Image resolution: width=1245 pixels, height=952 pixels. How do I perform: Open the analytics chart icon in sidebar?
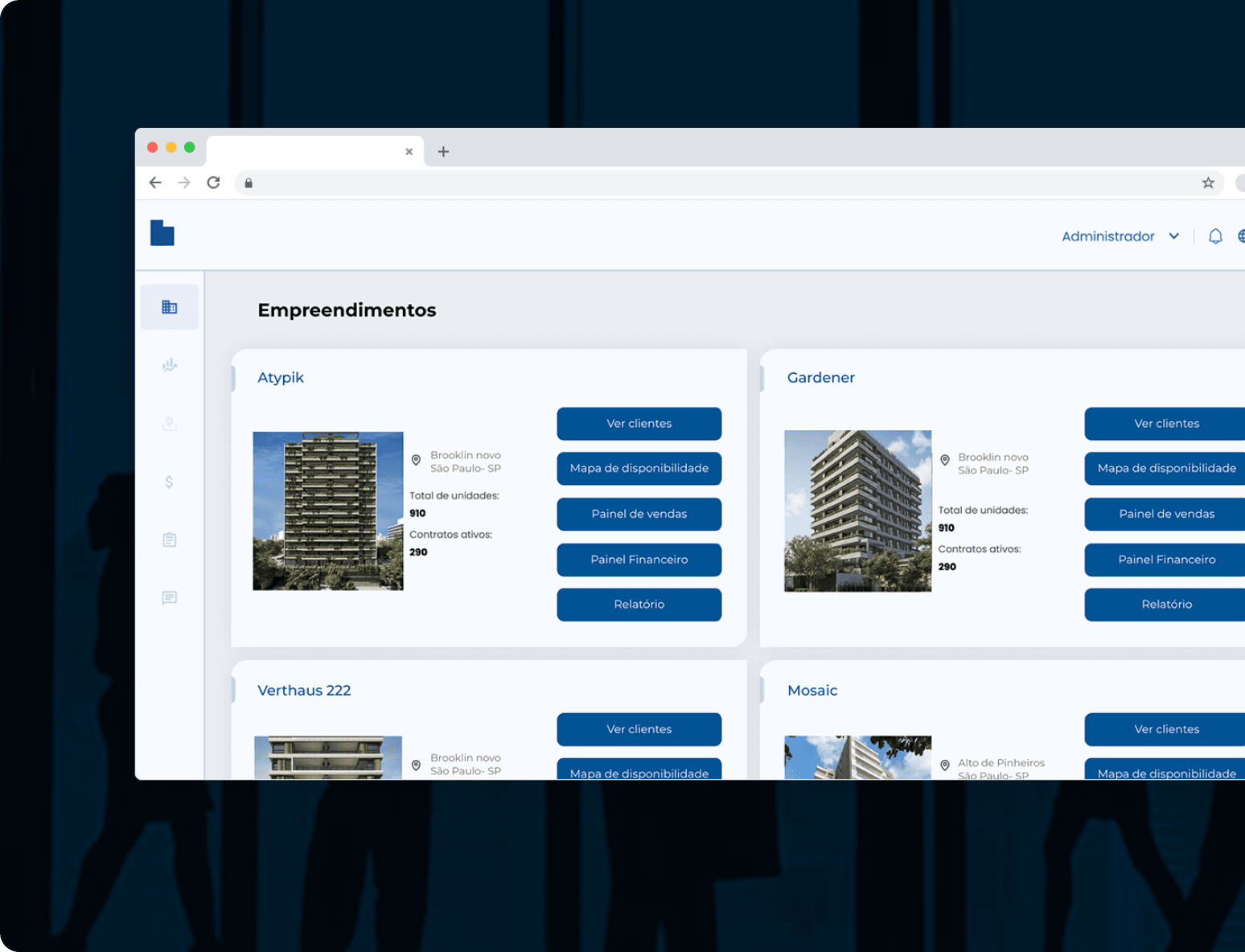tap(169, 365)
